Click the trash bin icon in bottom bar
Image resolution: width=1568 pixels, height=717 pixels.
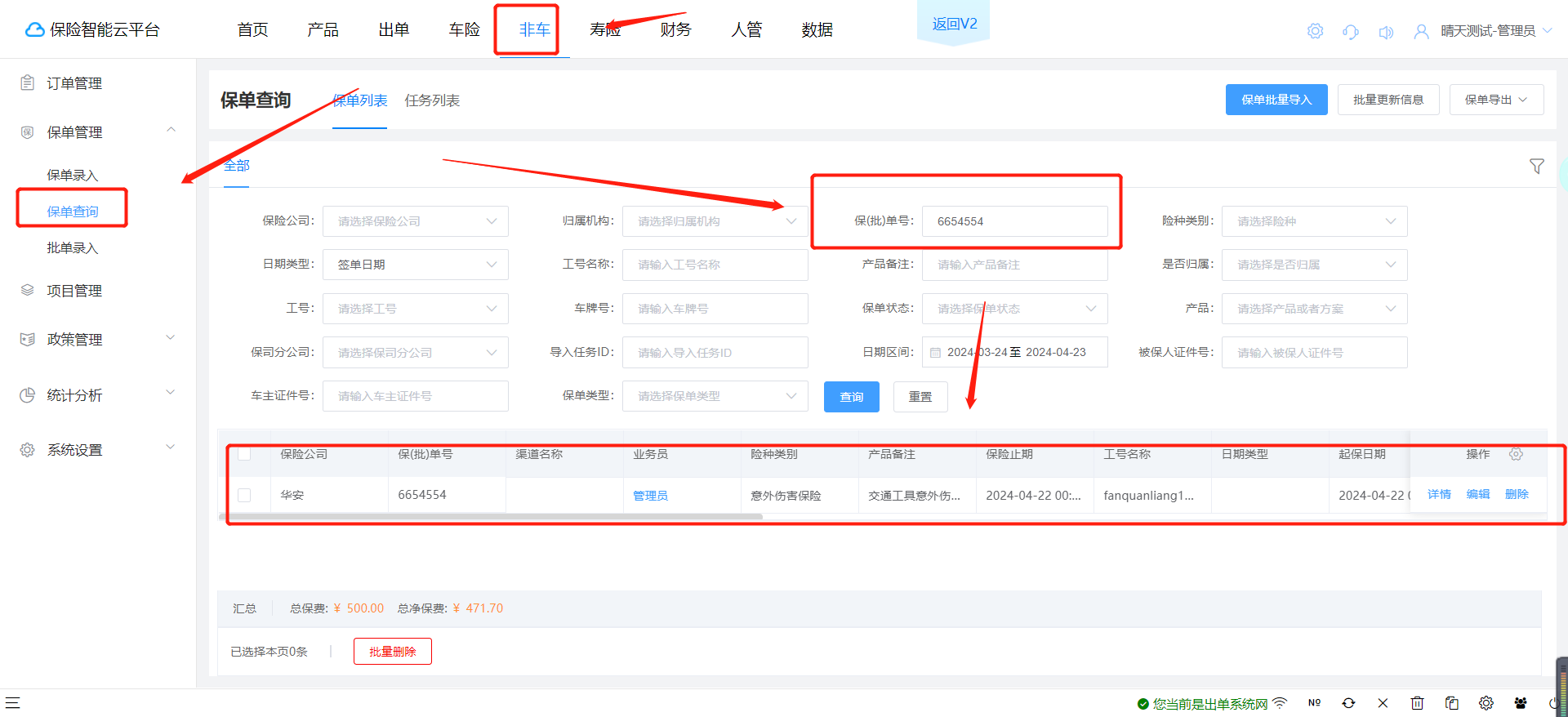(x=1417, y=702)
